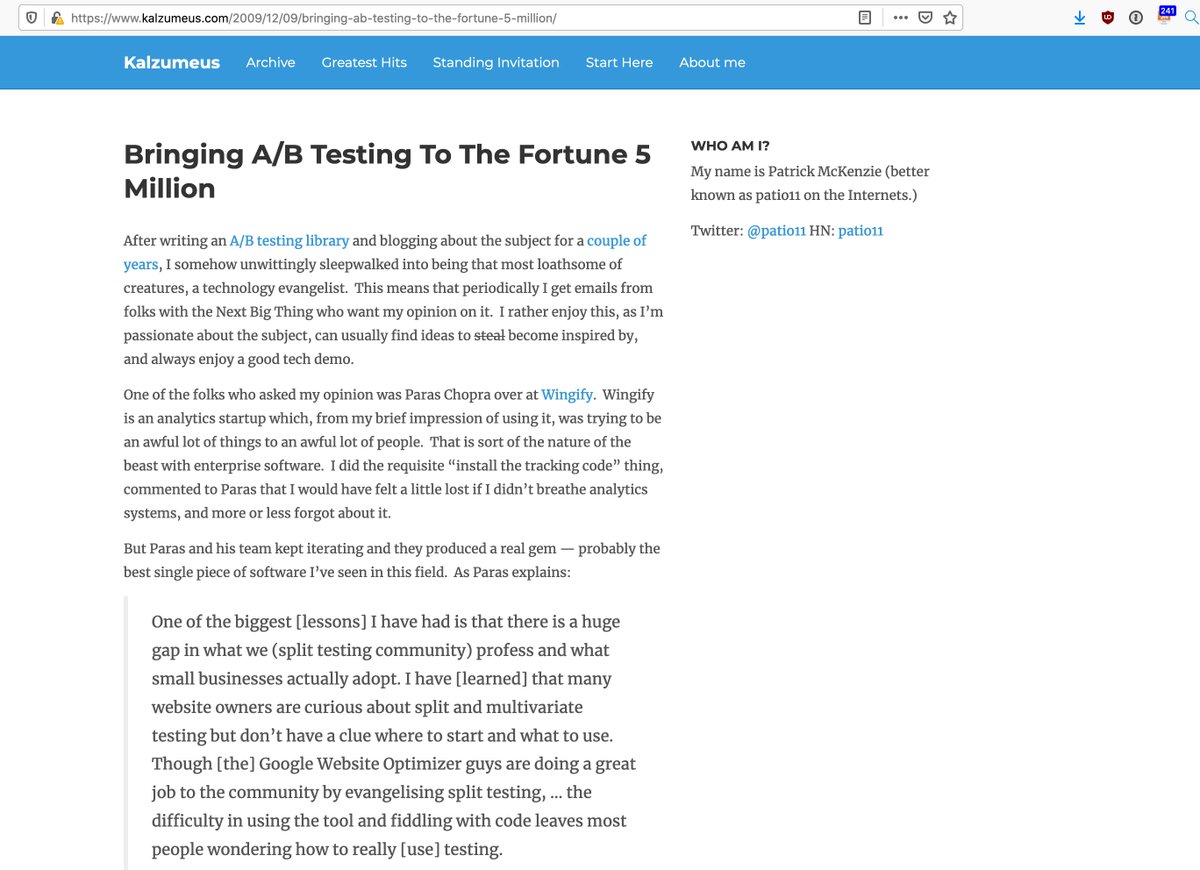Open the HN patio11 link
Screen dimensions: 1200x870
click(x=860, y=231)
